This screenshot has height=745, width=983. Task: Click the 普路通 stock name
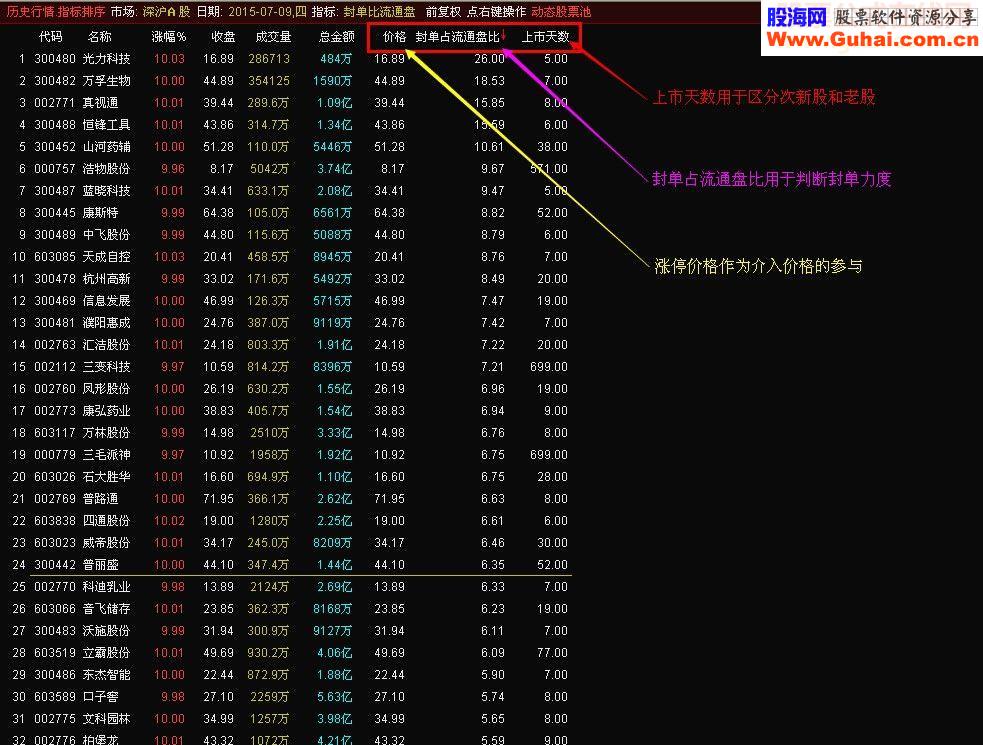coord(100,499)
